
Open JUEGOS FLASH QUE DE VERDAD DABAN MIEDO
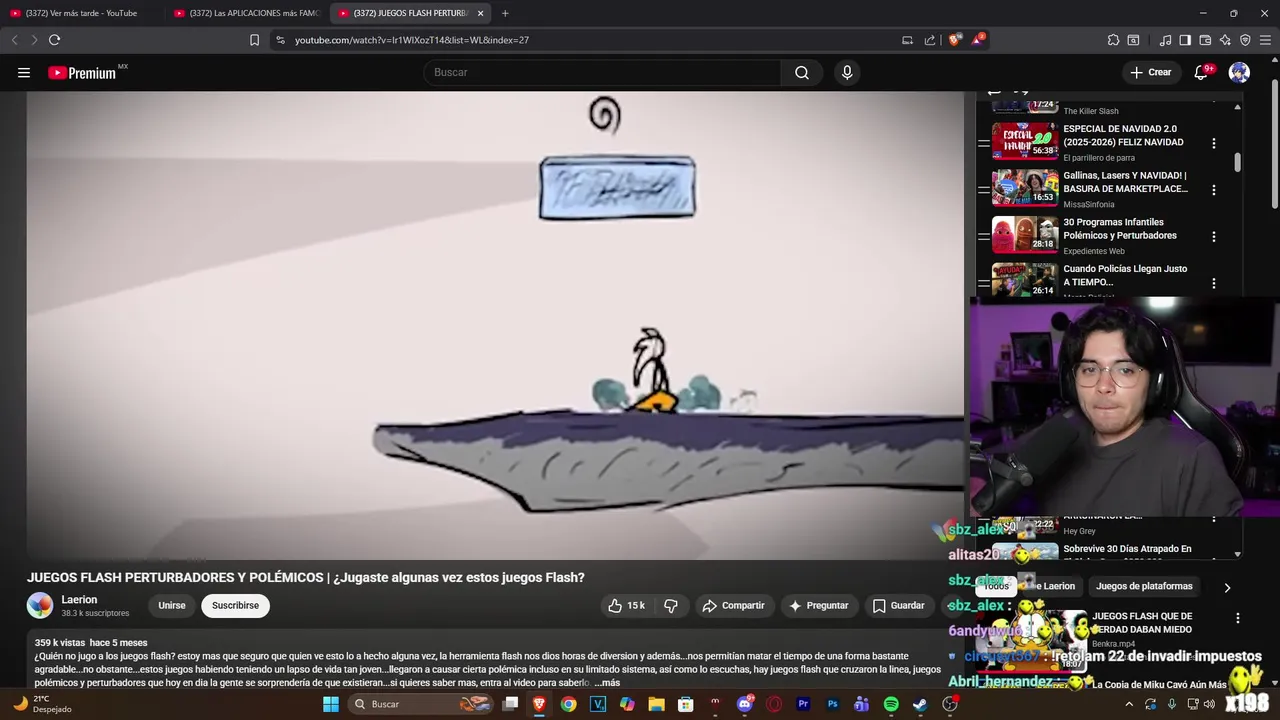point(1142,622)
